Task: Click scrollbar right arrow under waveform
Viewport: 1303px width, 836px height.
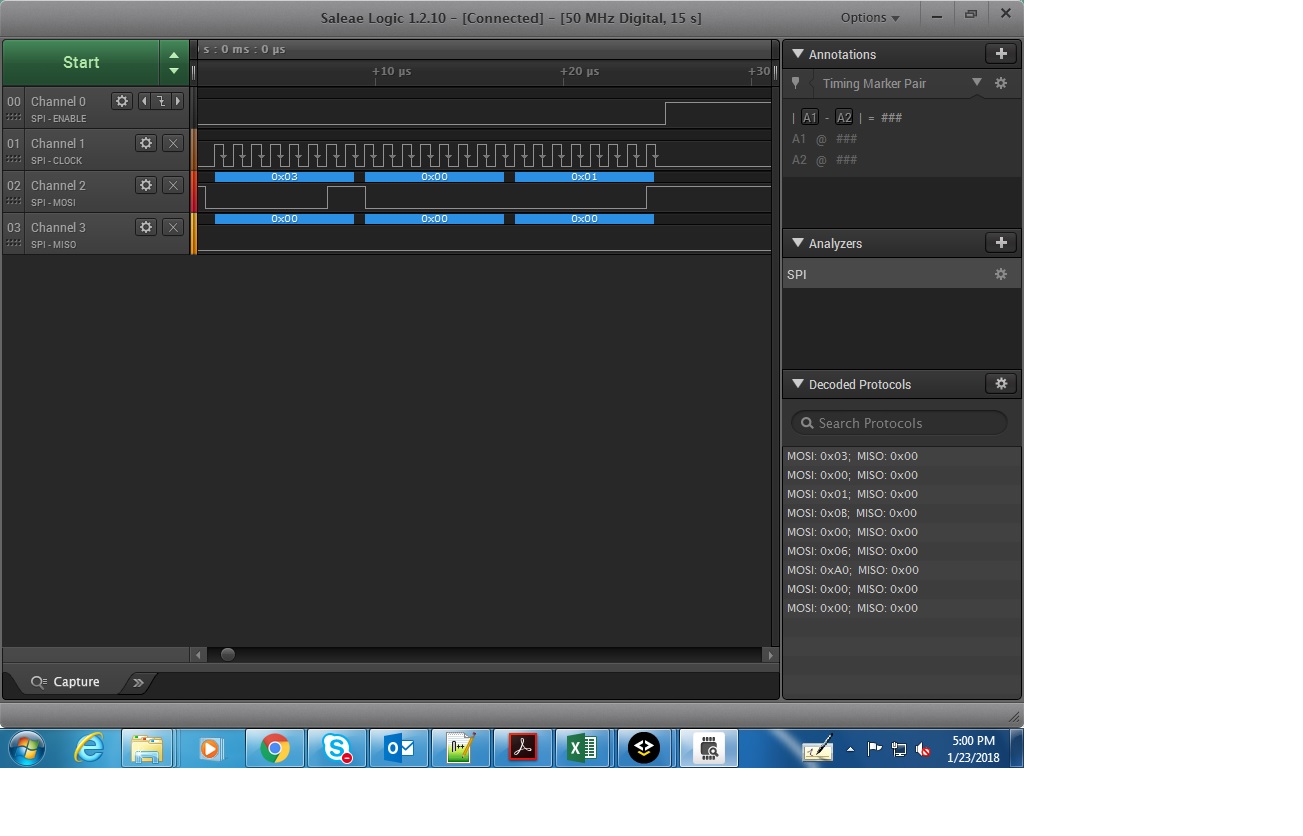Action: (769, 655)
